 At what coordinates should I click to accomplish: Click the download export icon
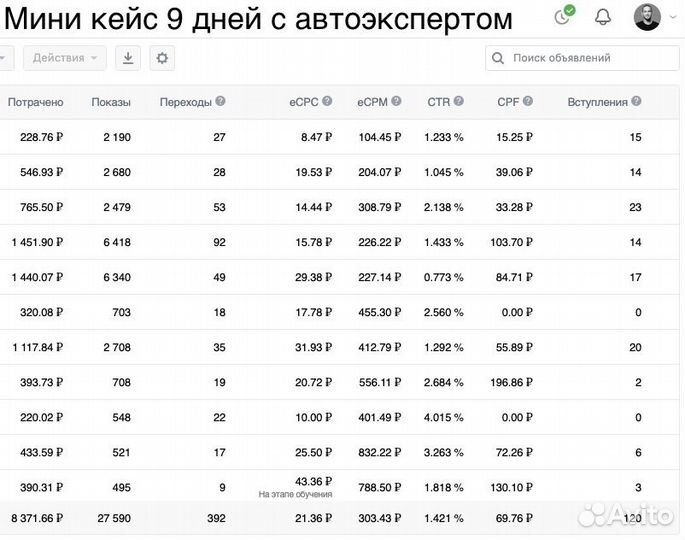pyautogui.click(x=128, y=58)
